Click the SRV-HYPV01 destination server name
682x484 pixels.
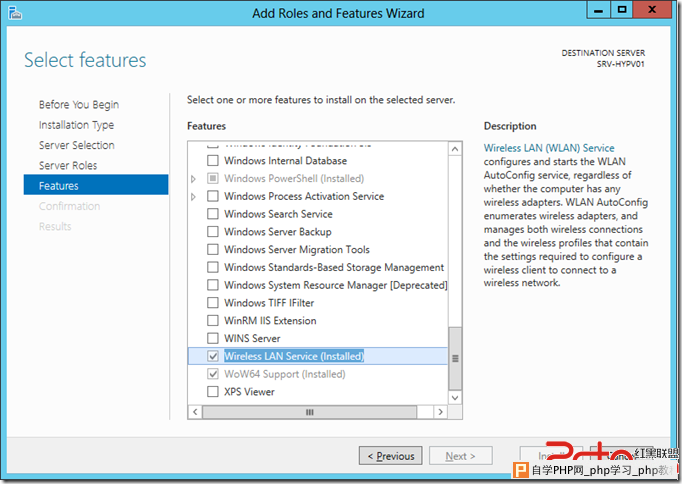(620, 64)
